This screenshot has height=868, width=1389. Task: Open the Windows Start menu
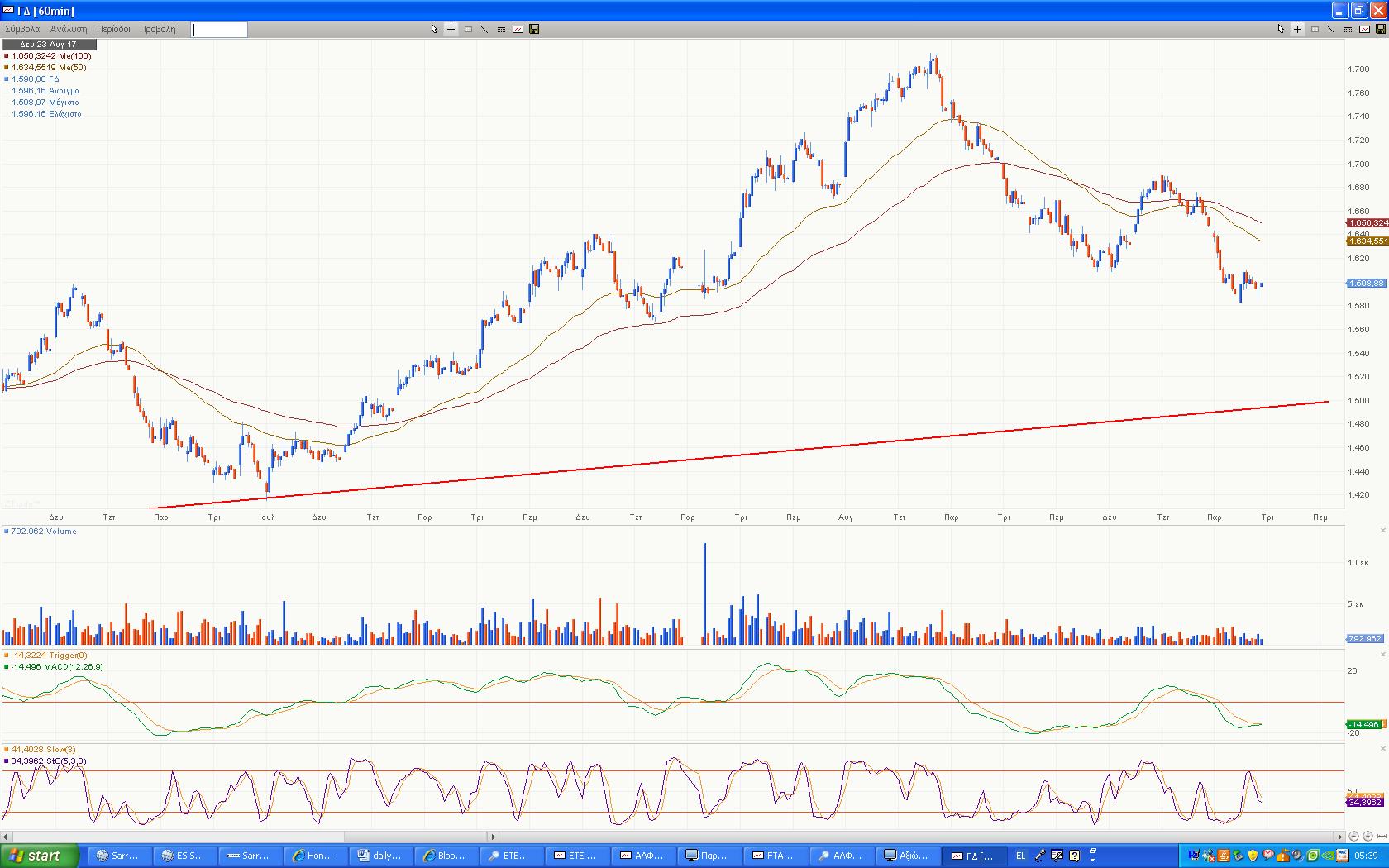click(39, 856)
